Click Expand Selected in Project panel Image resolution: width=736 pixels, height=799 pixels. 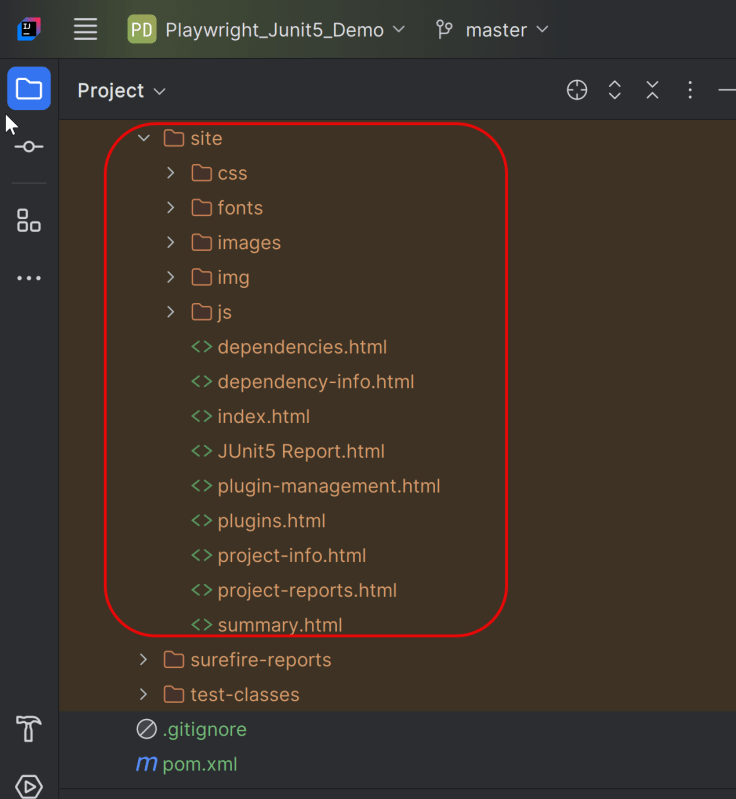point(615,90)
